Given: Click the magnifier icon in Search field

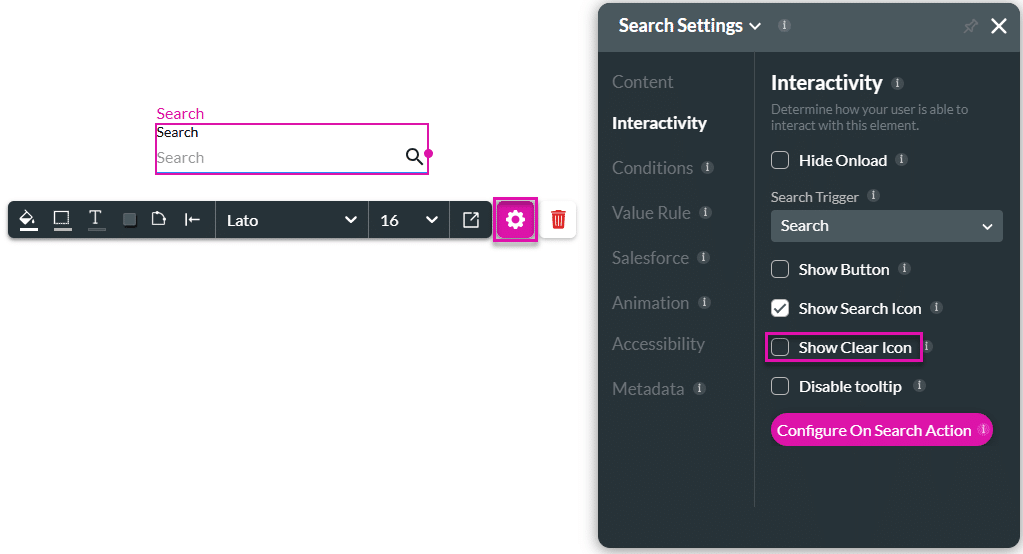Looking at the screenshot, I should coord(414,156).
